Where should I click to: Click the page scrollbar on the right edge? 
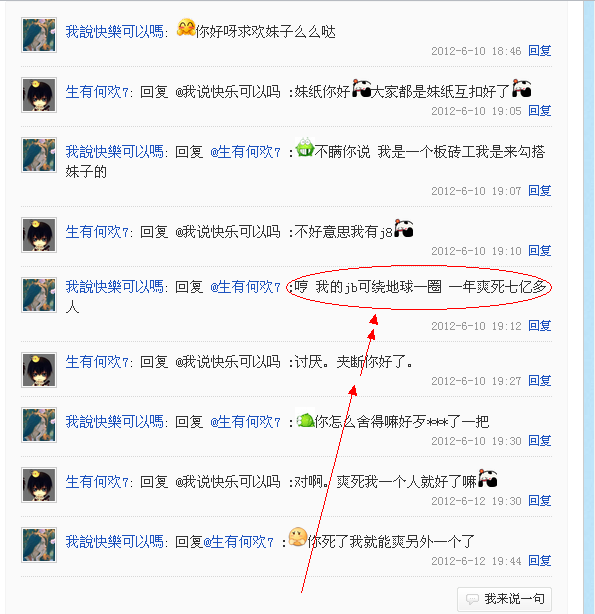589,307
